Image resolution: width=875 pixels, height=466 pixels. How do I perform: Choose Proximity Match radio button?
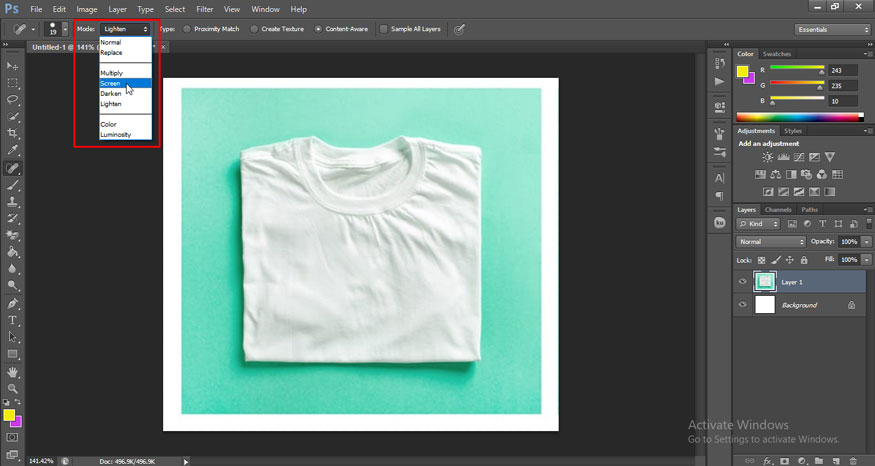tap(187, 29)
